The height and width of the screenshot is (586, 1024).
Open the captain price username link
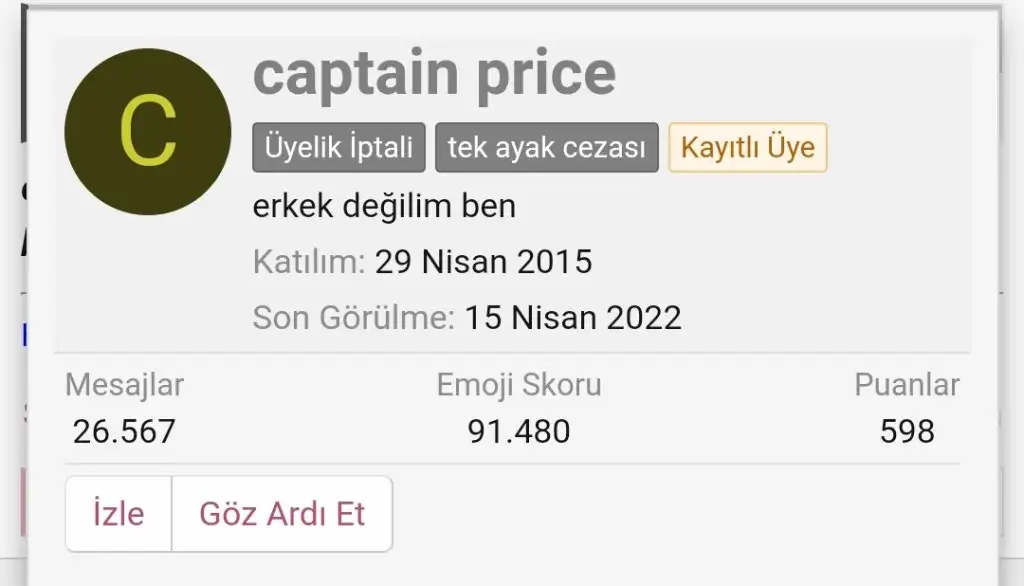[434, 72]
